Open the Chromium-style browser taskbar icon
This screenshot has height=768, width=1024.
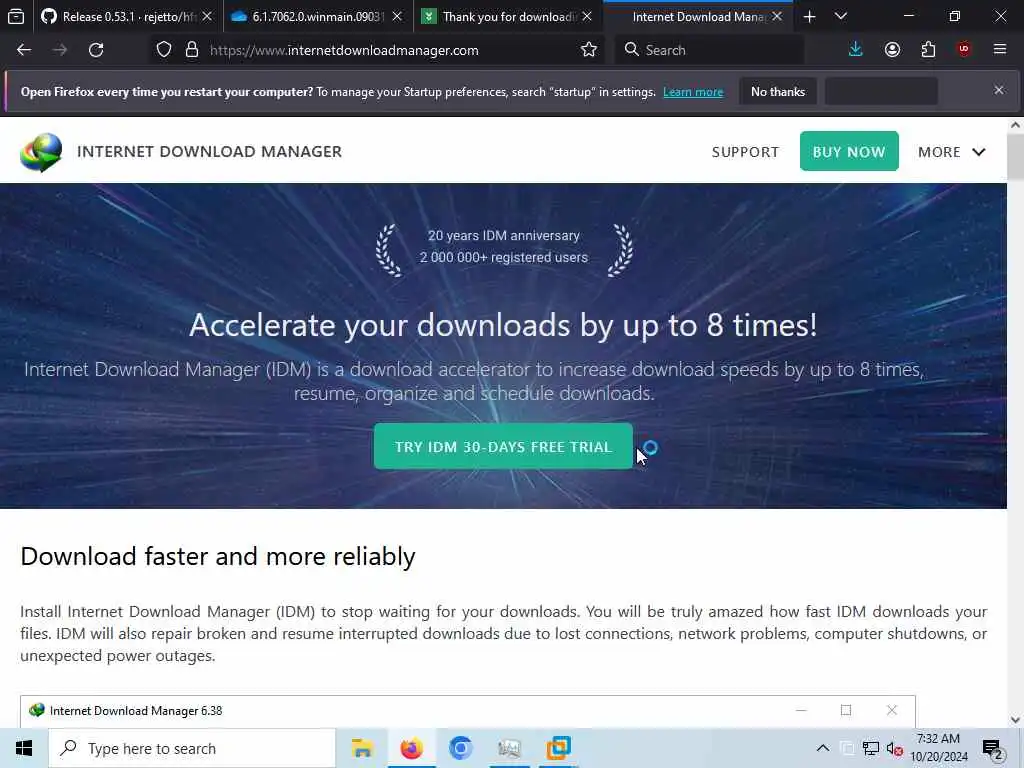(x=460, y=748)
